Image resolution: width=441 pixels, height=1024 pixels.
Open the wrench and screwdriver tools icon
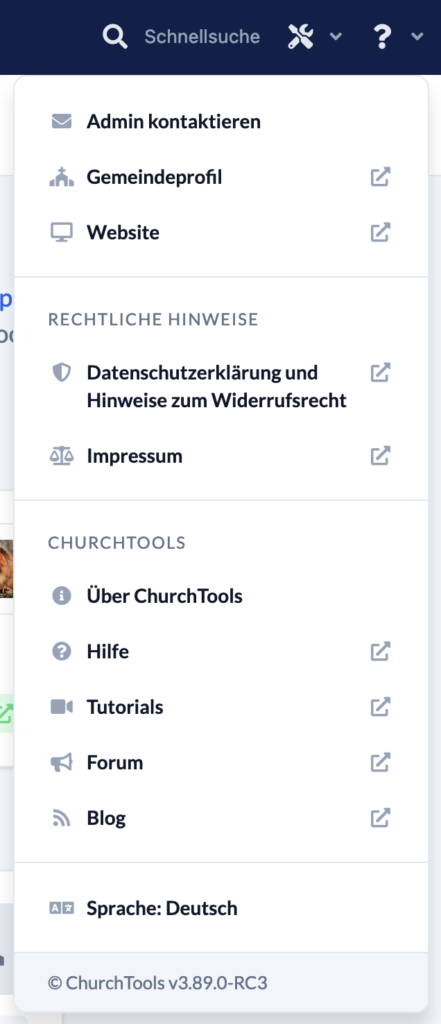tap(301, 37)
